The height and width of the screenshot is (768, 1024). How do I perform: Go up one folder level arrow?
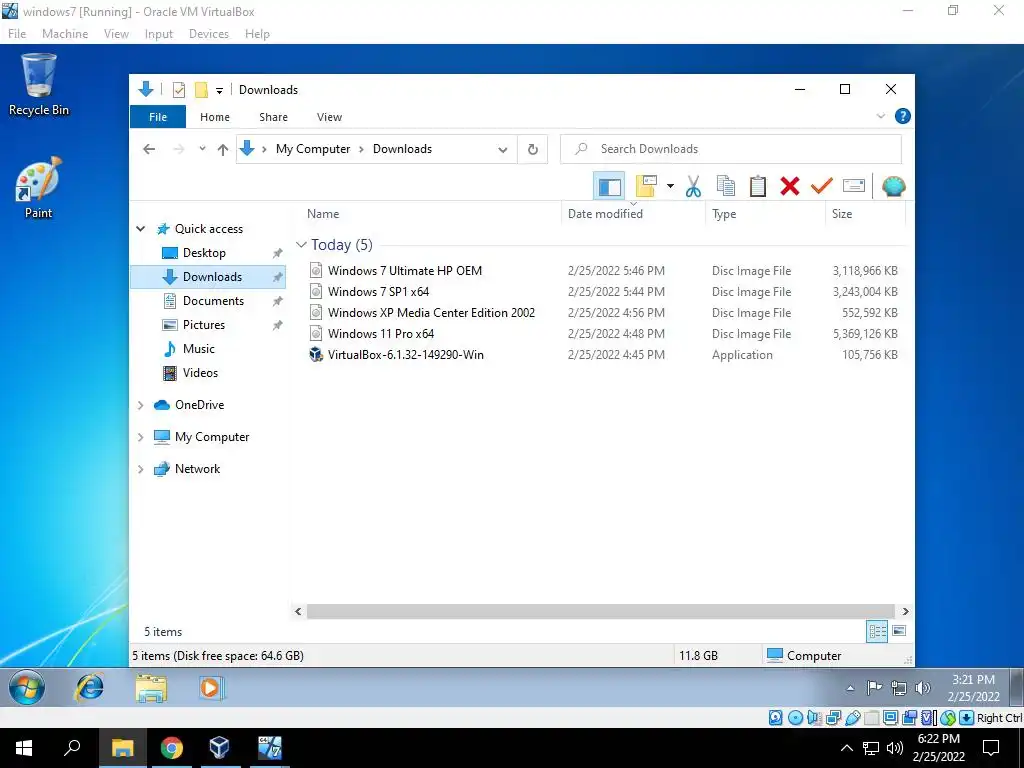click(223, 149)
